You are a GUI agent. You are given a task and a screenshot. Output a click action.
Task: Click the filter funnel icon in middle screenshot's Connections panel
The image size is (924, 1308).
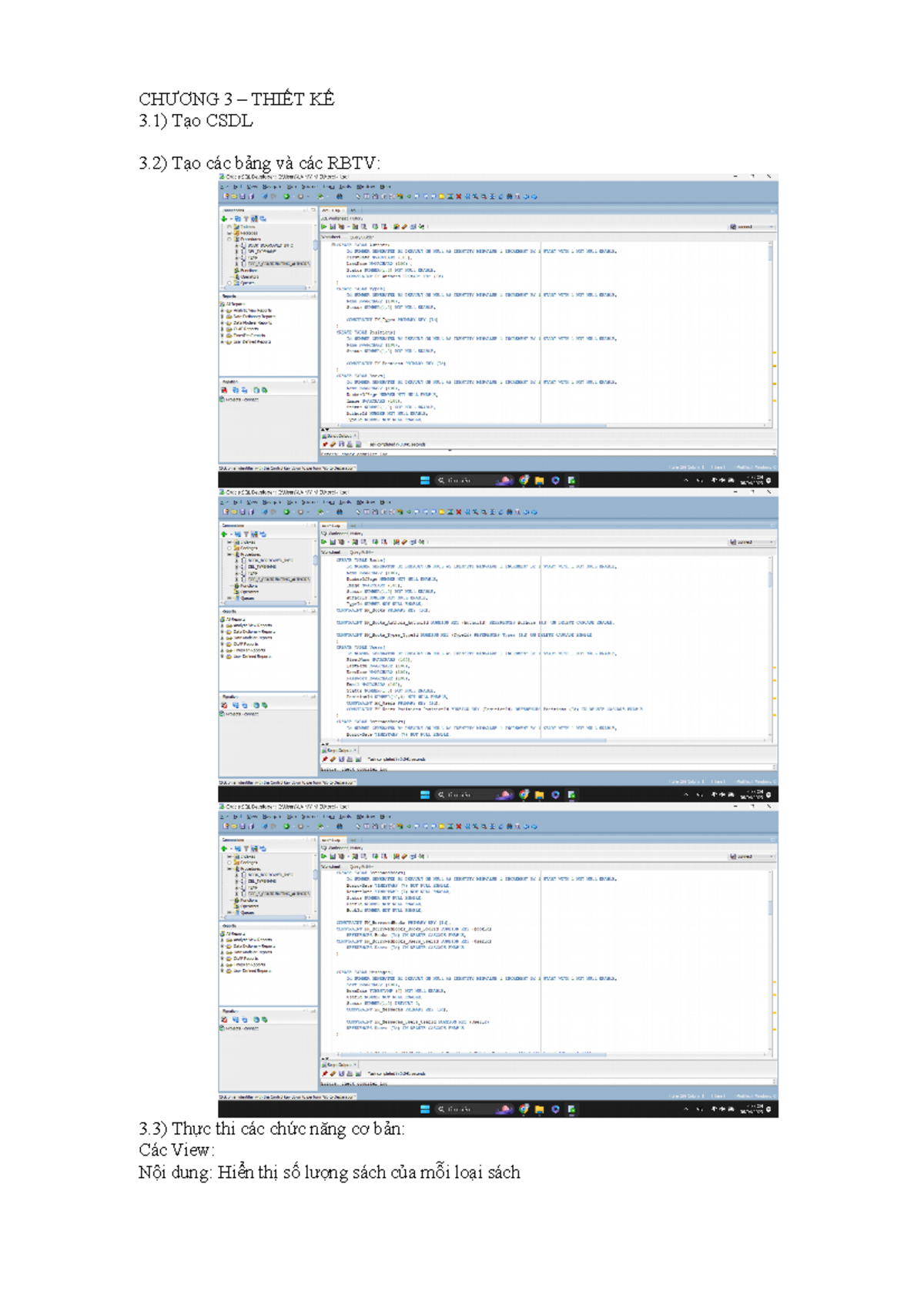tap(246, 534)
